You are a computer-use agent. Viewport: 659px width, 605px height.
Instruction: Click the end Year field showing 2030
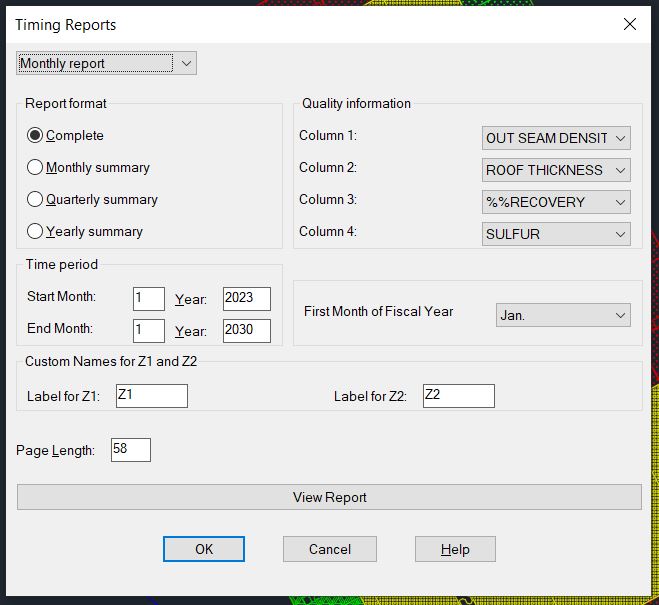coord(247,331)
